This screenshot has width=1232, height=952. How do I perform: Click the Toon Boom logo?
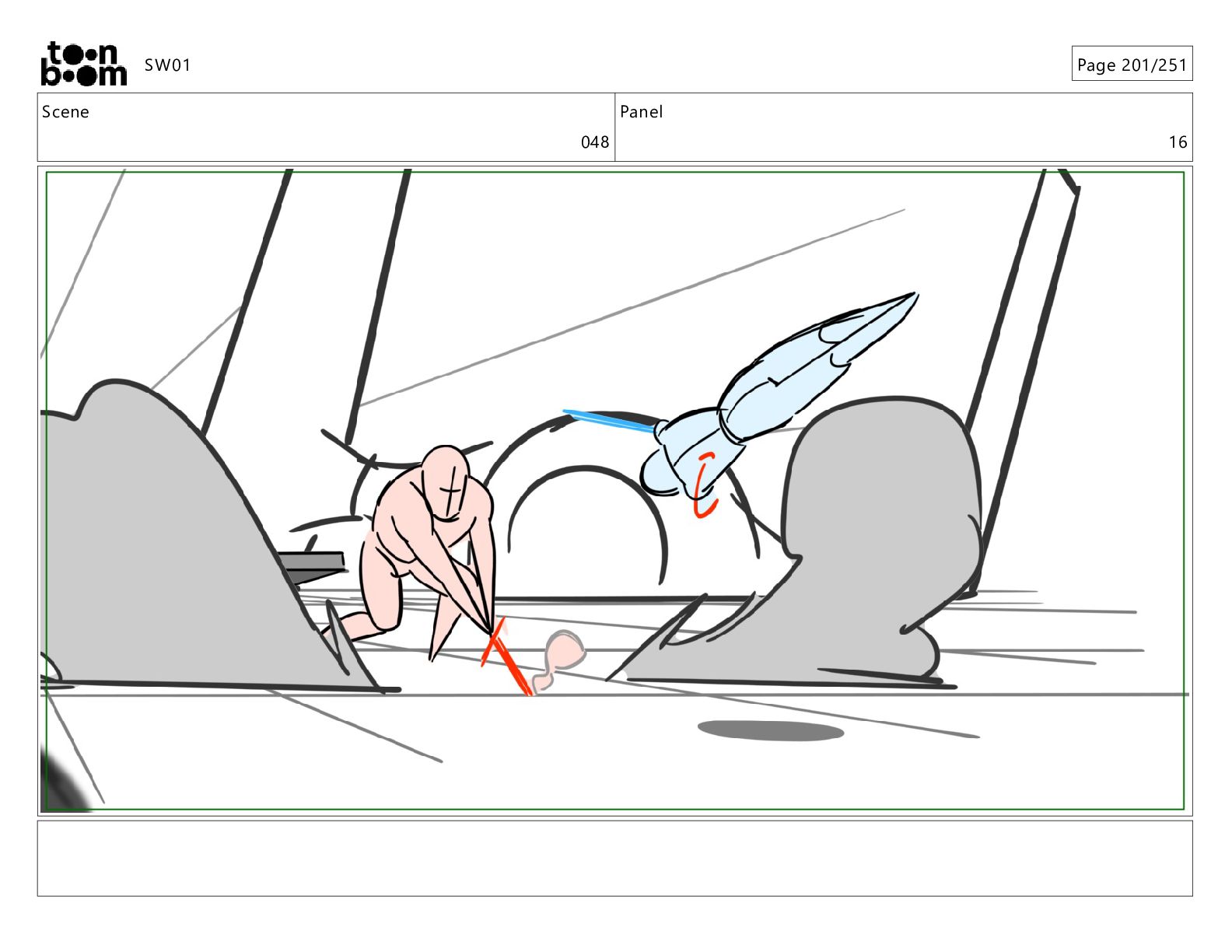coord(83,64)
